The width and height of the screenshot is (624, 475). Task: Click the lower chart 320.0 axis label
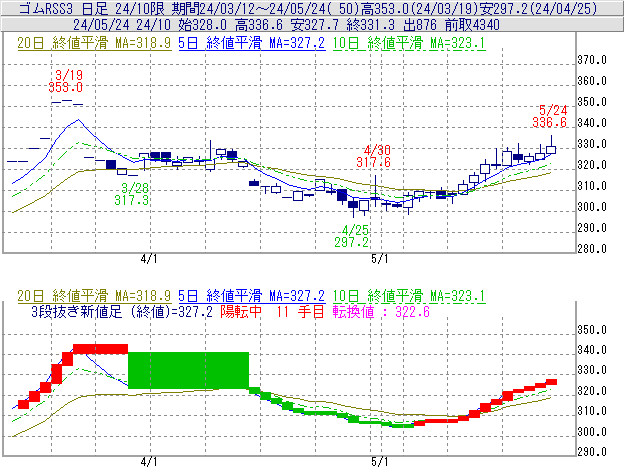(x=592, y=391)
